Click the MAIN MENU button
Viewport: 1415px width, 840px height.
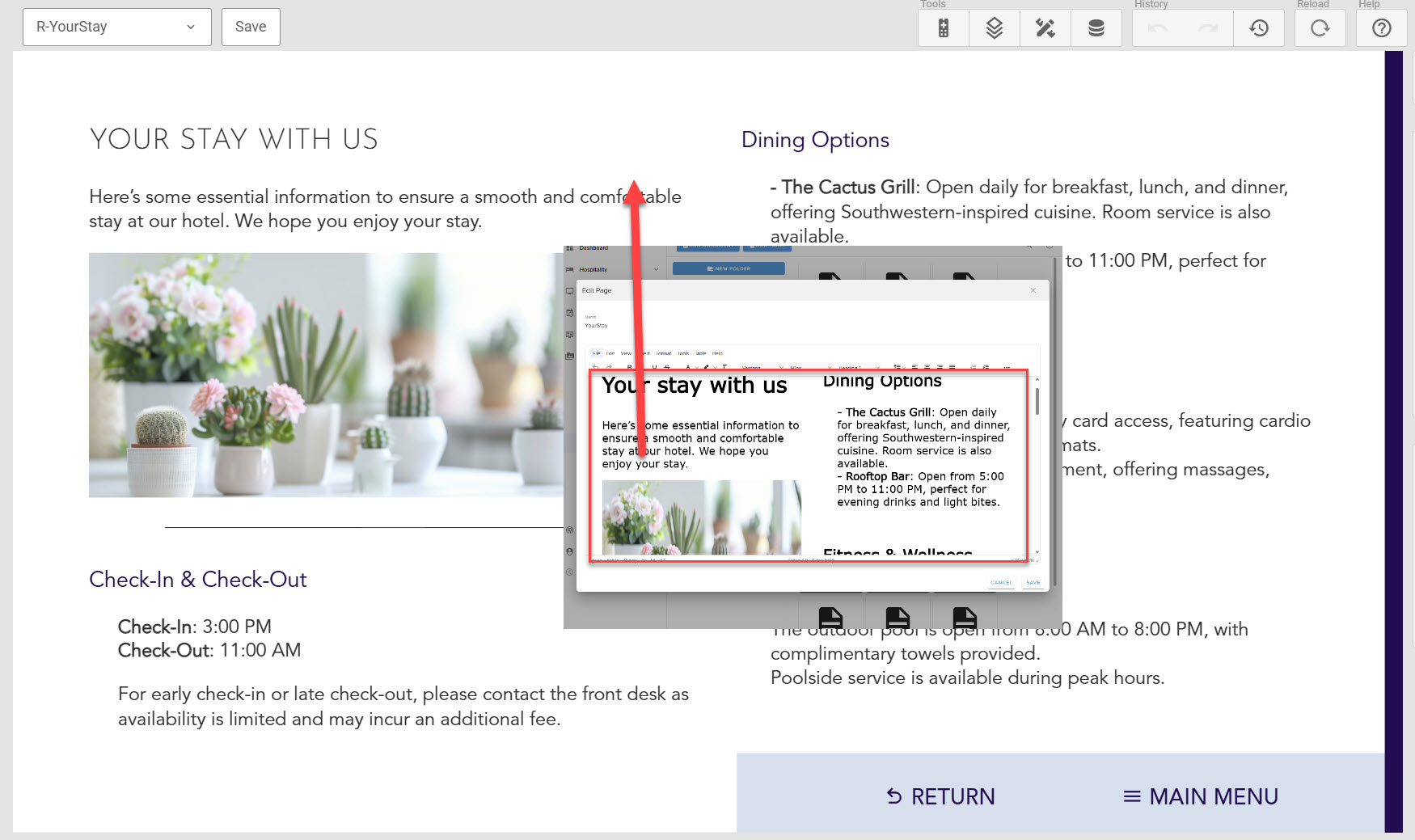(x=1201, y=796)
